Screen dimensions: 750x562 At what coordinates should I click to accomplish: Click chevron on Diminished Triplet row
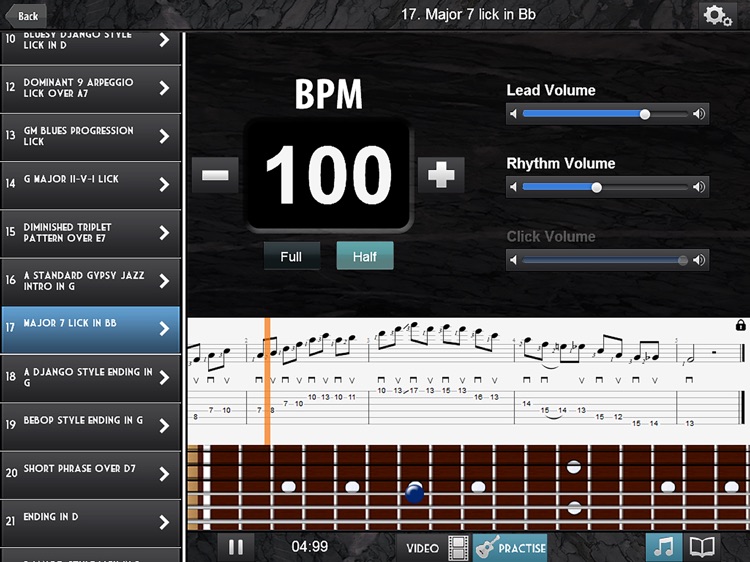click(x=164, y=233)
